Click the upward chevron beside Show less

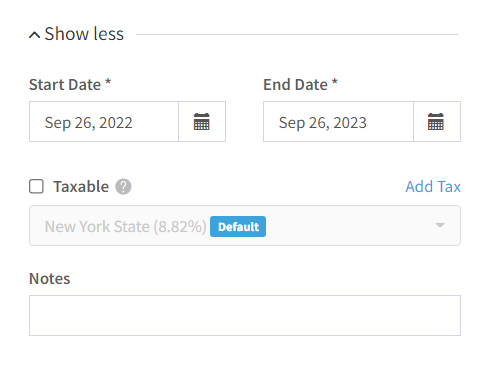35,35
